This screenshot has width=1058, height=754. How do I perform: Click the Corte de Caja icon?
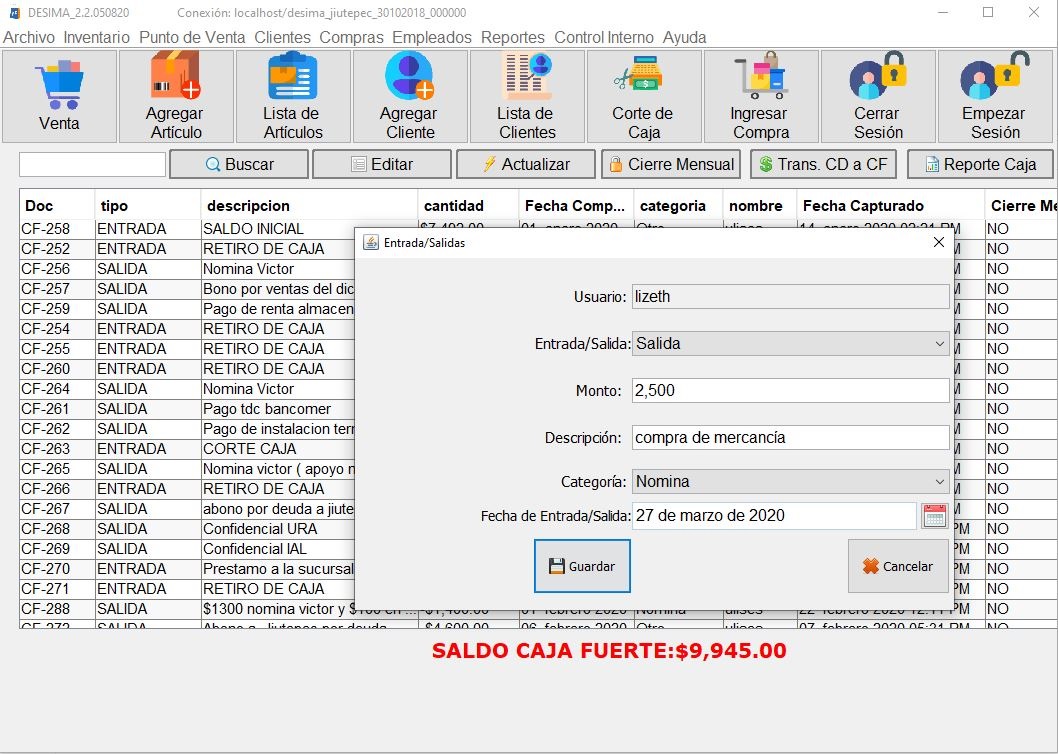tap(642, 78)
